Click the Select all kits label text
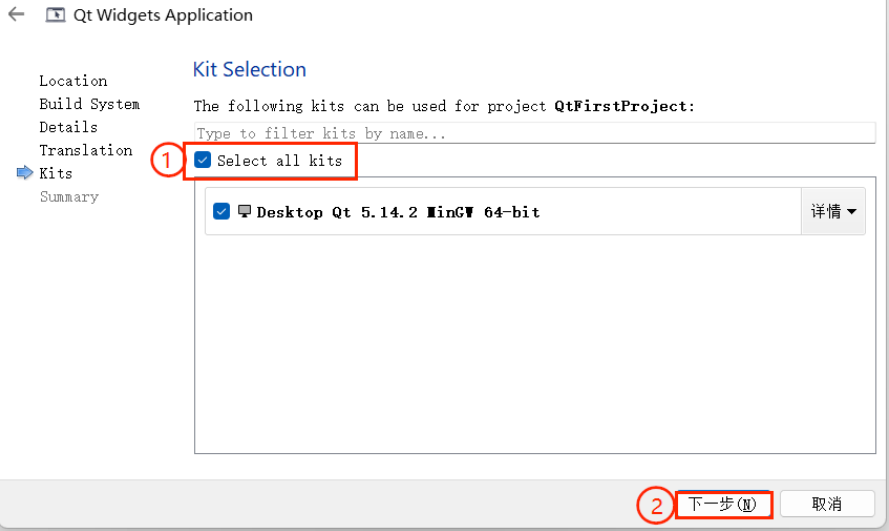 [x=280, y=161]
